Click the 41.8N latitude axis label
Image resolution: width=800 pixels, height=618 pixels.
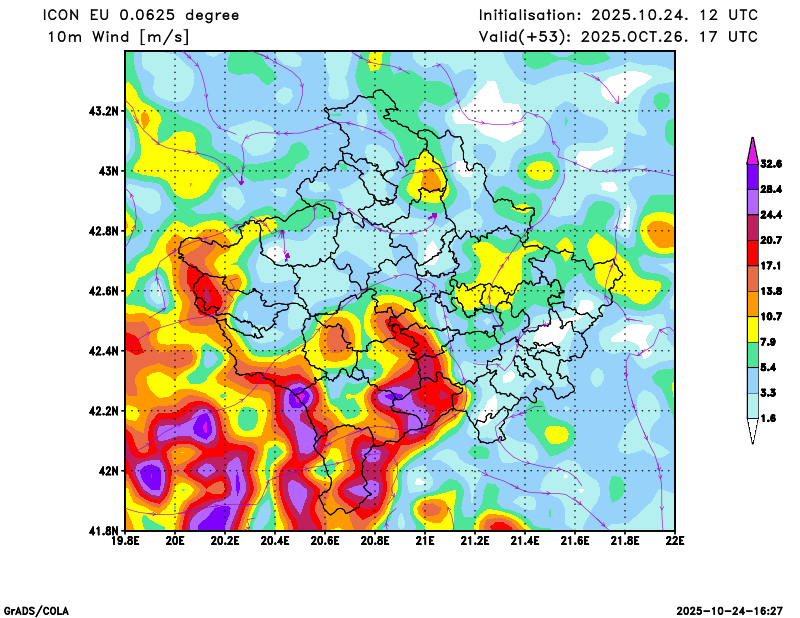104,530
